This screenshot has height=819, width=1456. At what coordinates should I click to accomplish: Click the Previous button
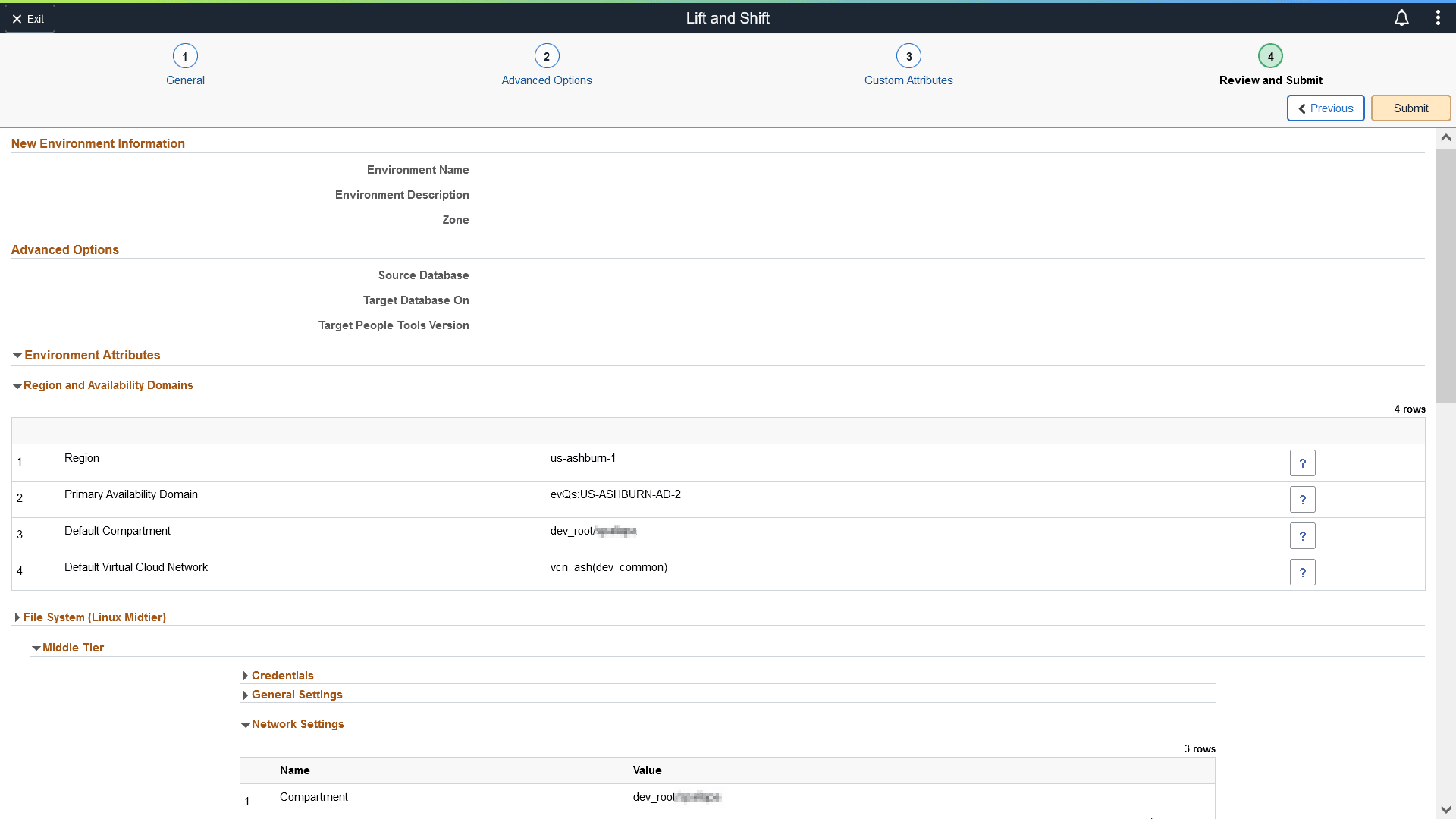(1326, 108)
